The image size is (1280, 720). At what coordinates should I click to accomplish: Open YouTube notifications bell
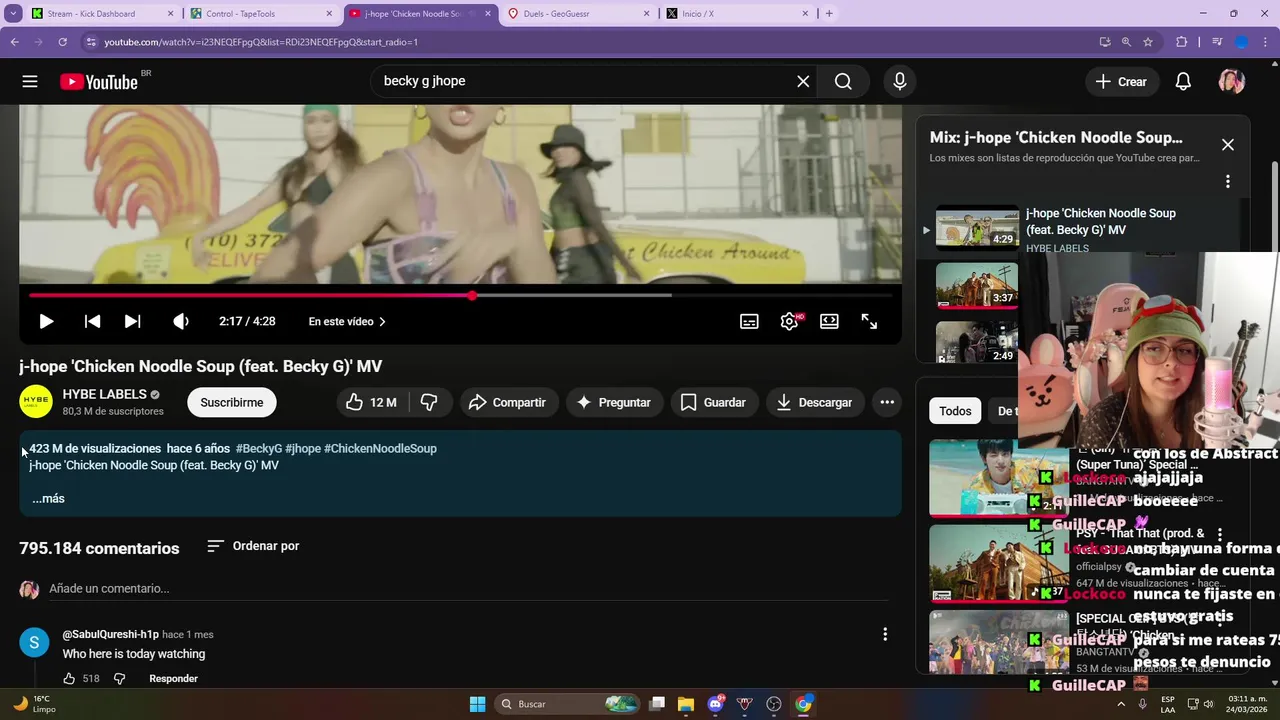[1183, 82]
